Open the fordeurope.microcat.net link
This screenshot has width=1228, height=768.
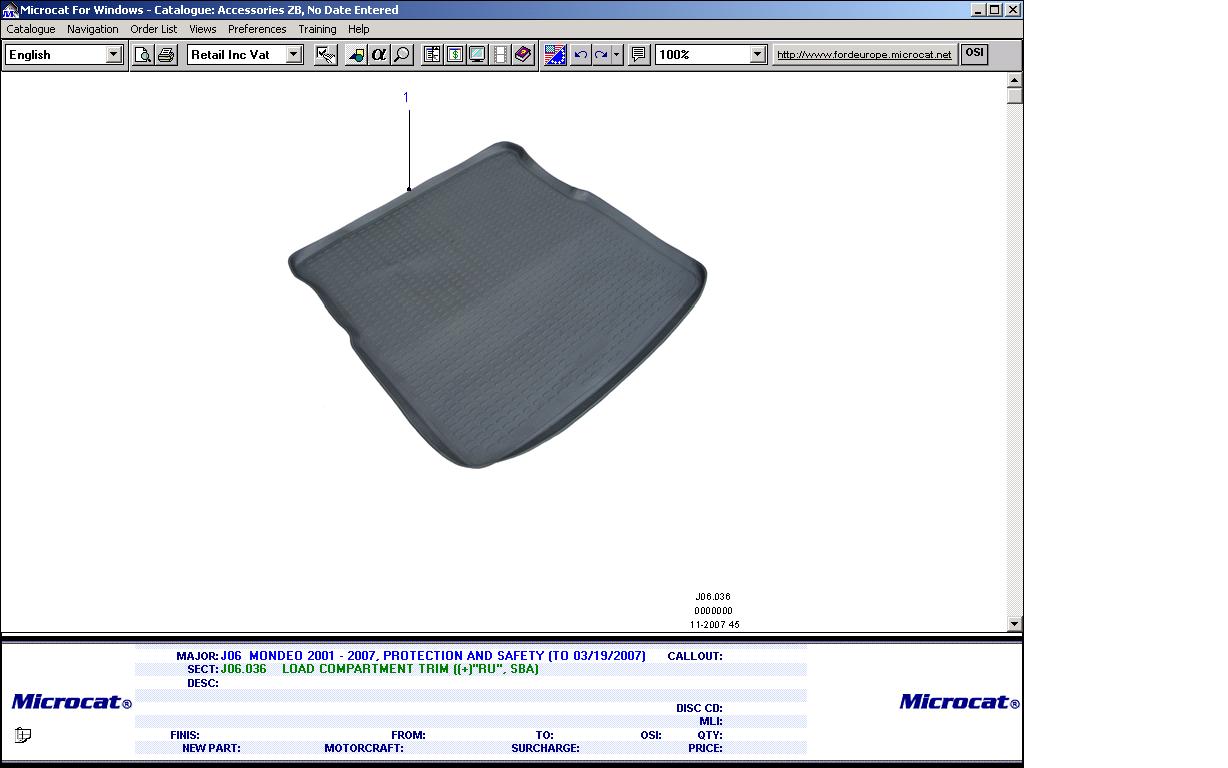(x=864, y=55)
